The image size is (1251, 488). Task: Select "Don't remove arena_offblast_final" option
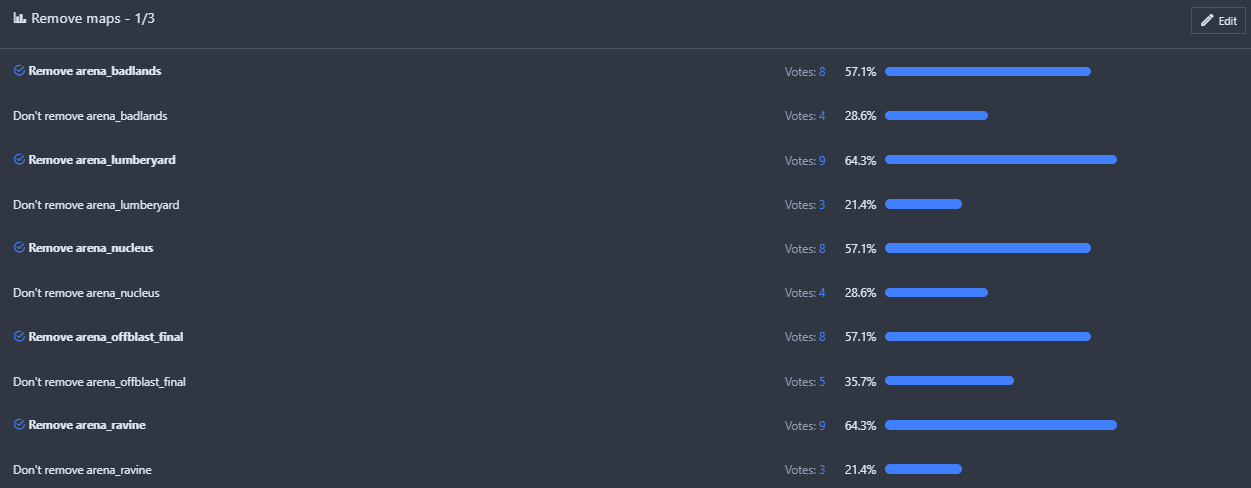[x=99, y=381]
